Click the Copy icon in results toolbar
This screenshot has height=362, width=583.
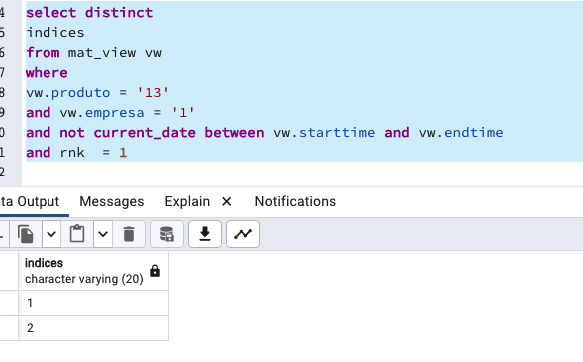26,234
